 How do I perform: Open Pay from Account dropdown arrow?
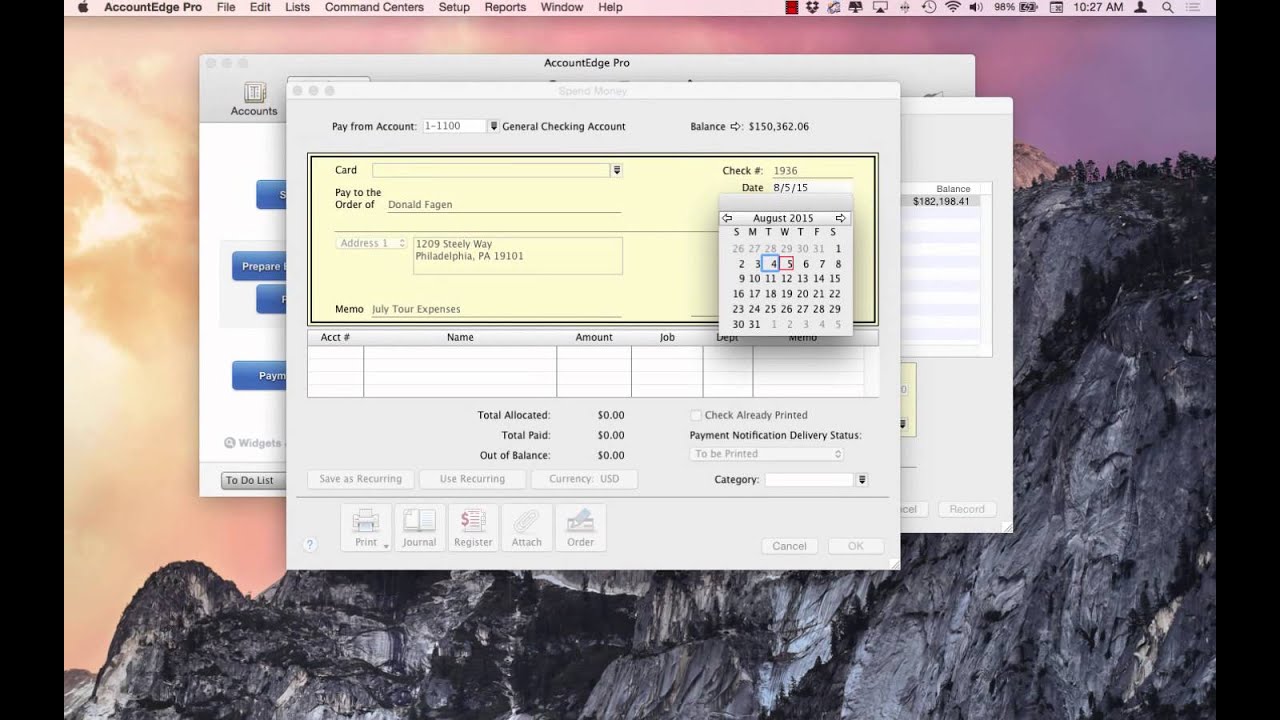[493, 127]
